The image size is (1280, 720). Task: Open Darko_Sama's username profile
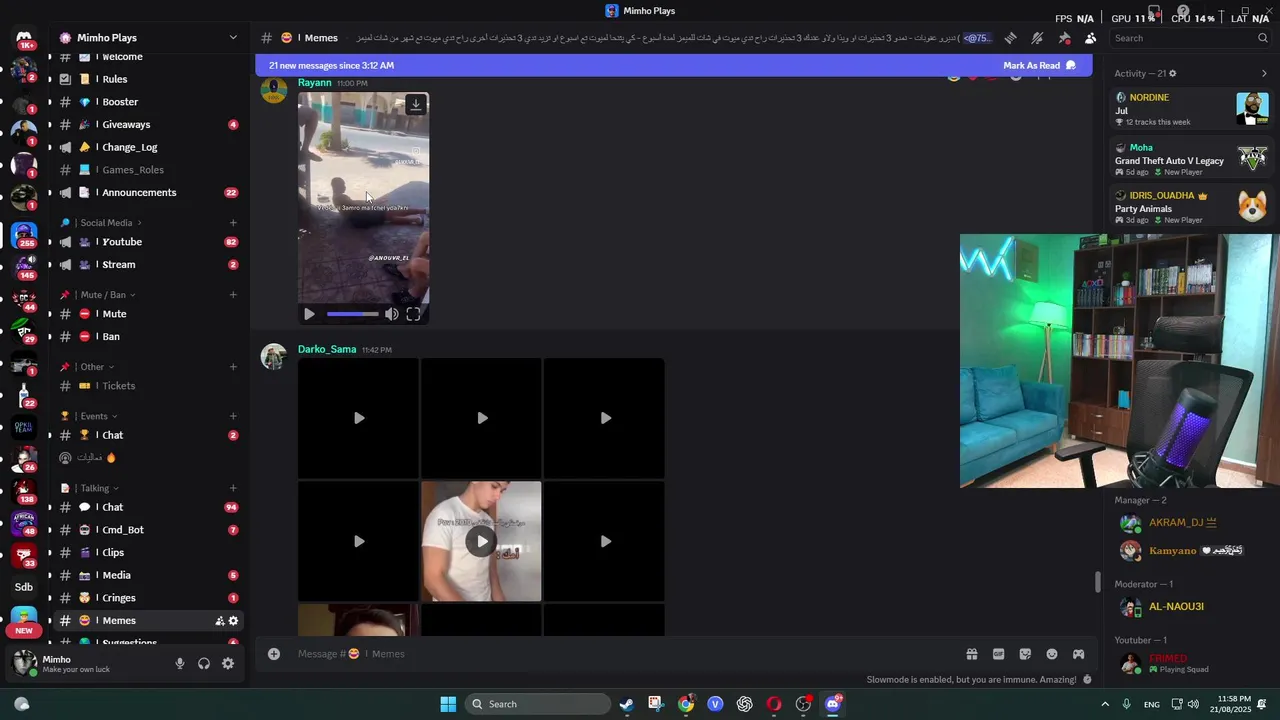point(327,349)
